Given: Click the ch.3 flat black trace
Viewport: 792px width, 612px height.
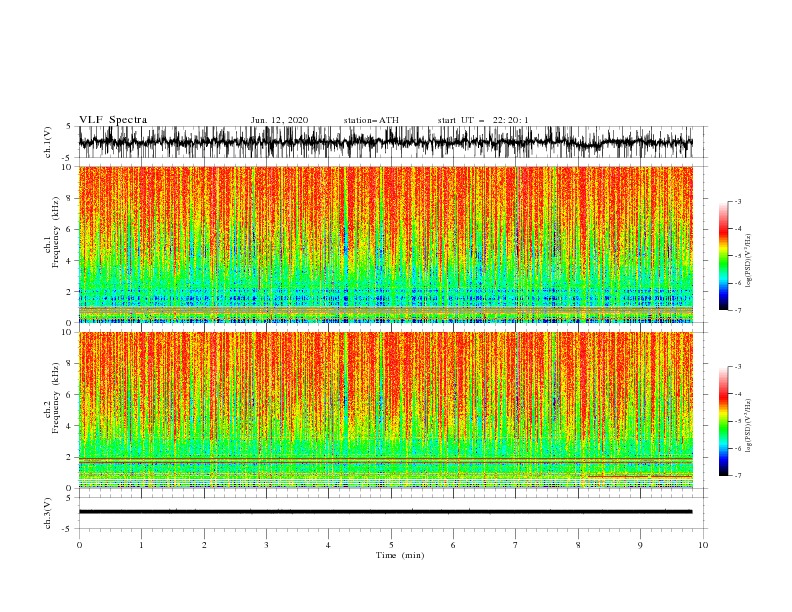Looking at the screenshot, I should 386,512.
